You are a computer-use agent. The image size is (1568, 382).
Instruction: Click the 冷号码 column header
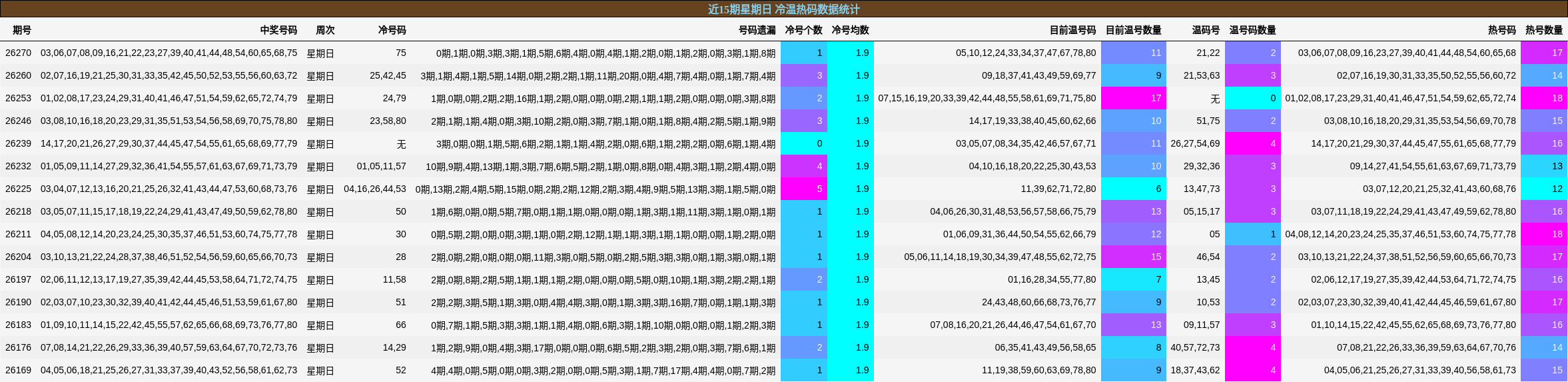click(x=392, y=30)
